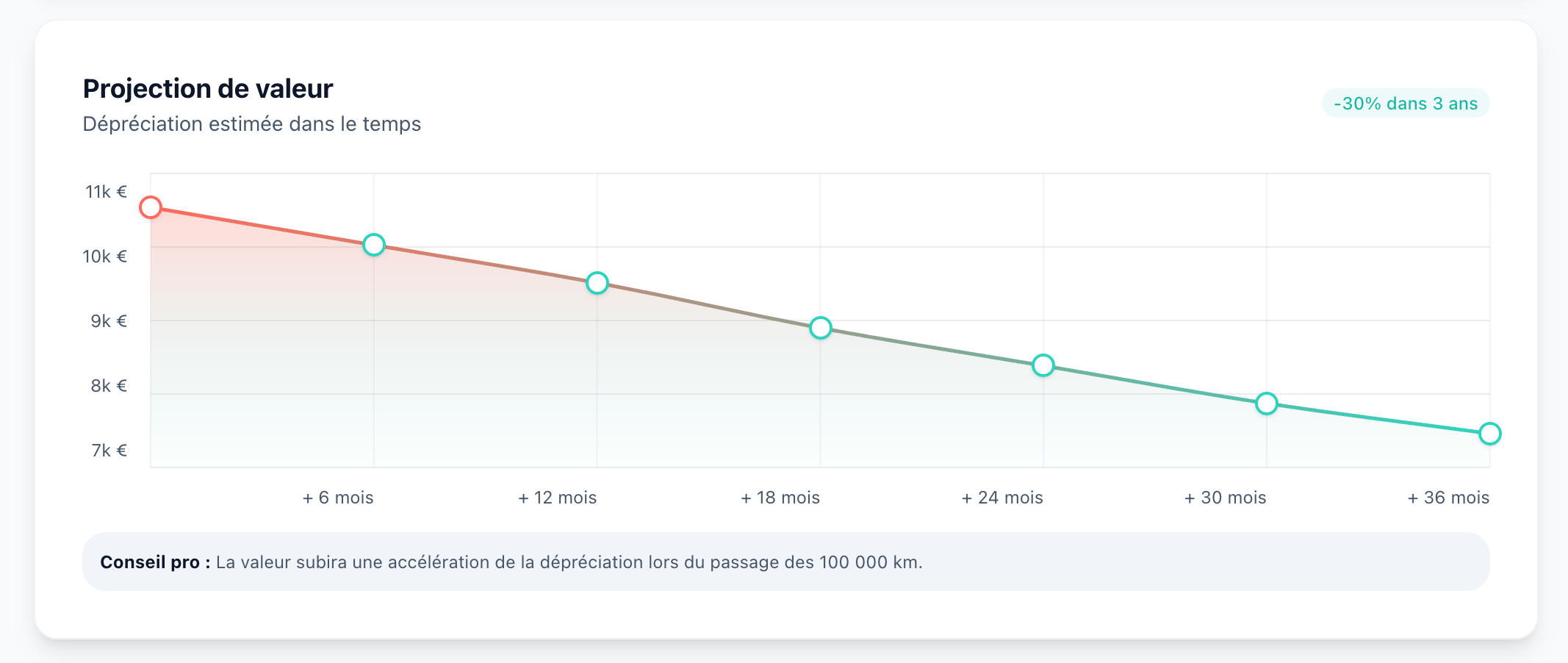Click the 7k € axis label
This screenshot has width=1568, height=663.
click(109, 451)
